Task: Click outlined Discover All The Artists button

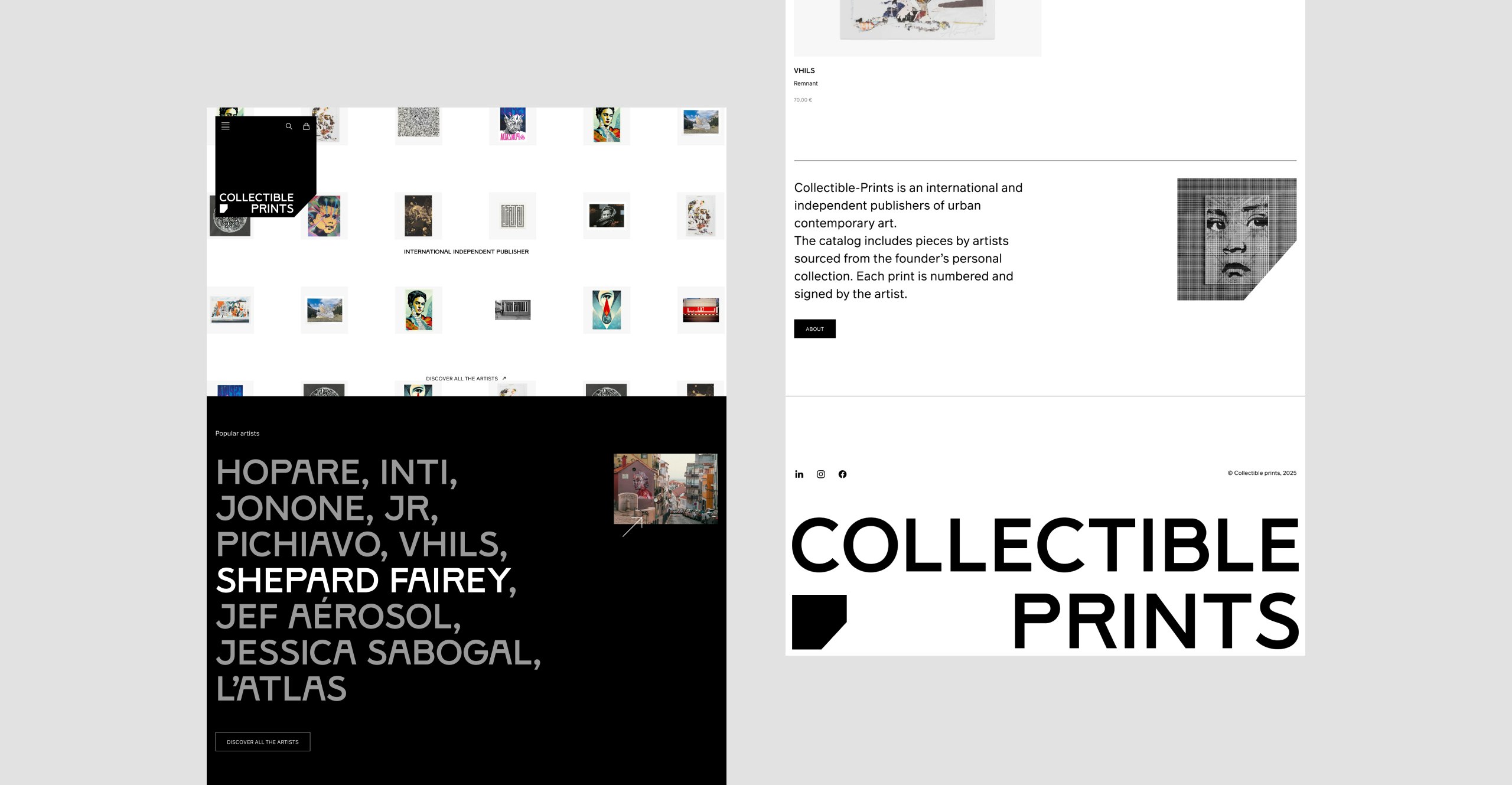Action: point(263,741)
